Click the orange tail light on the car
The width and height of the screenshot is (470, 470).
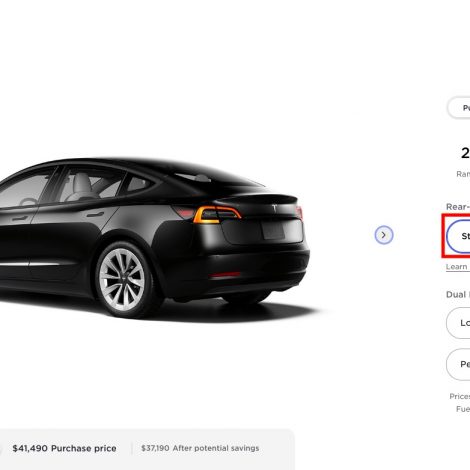[217, 215]
